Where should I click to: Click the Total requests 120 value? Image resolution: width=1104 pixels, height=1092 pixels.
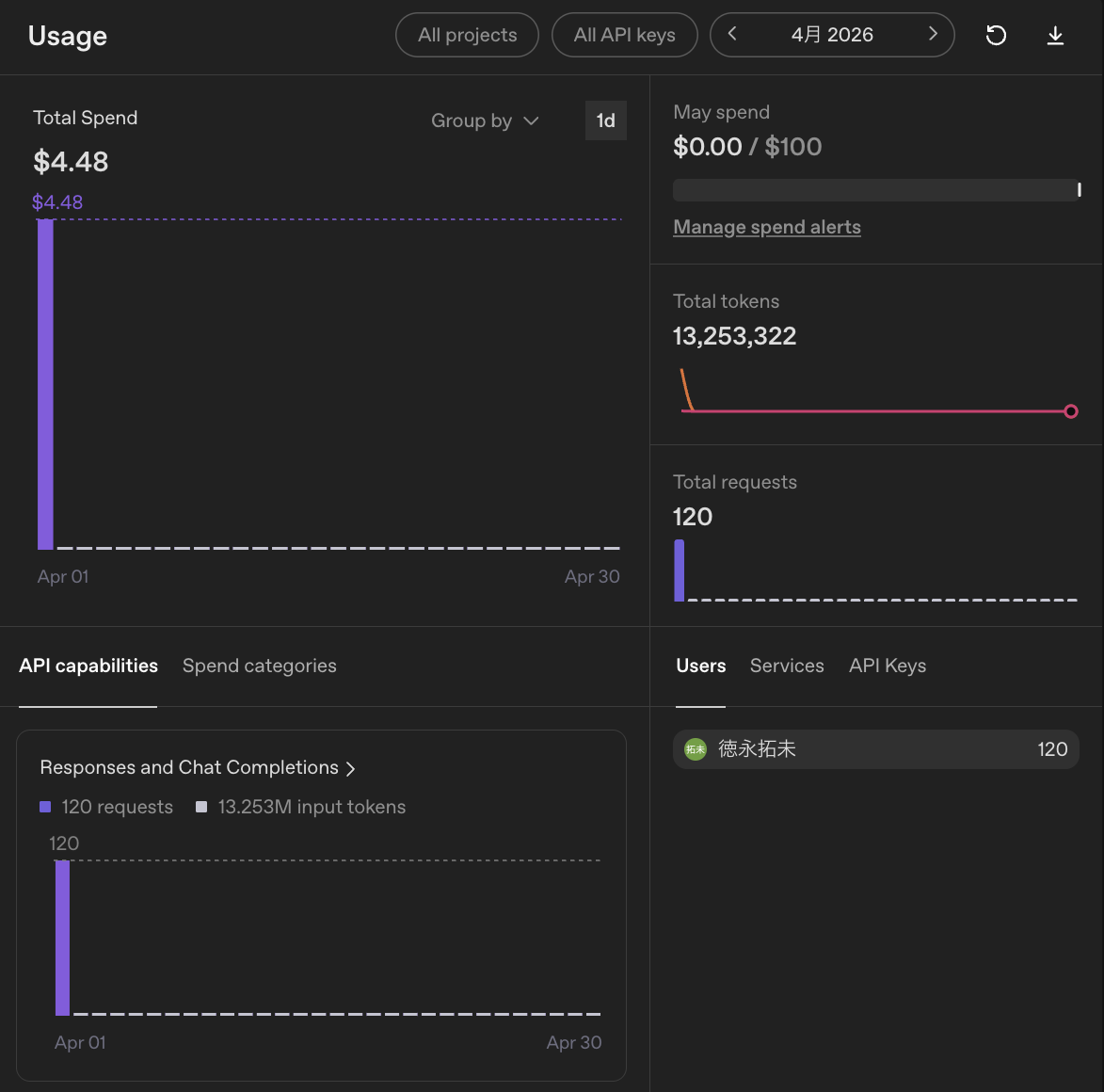693,518
